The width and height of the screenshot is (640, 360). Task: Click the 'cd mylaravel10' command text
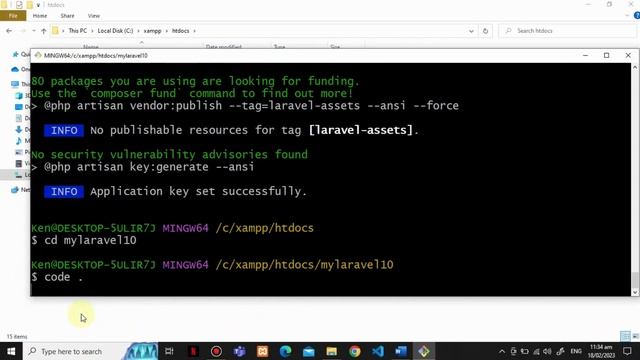(90, 240)
